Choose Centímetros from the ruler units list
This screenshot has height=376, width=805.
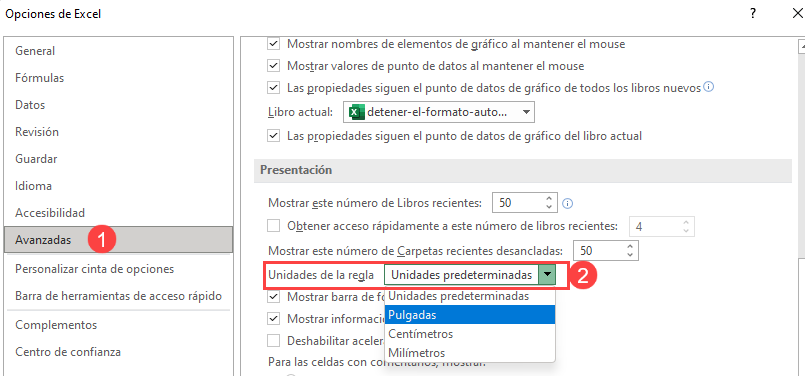[x=470, y=334]
